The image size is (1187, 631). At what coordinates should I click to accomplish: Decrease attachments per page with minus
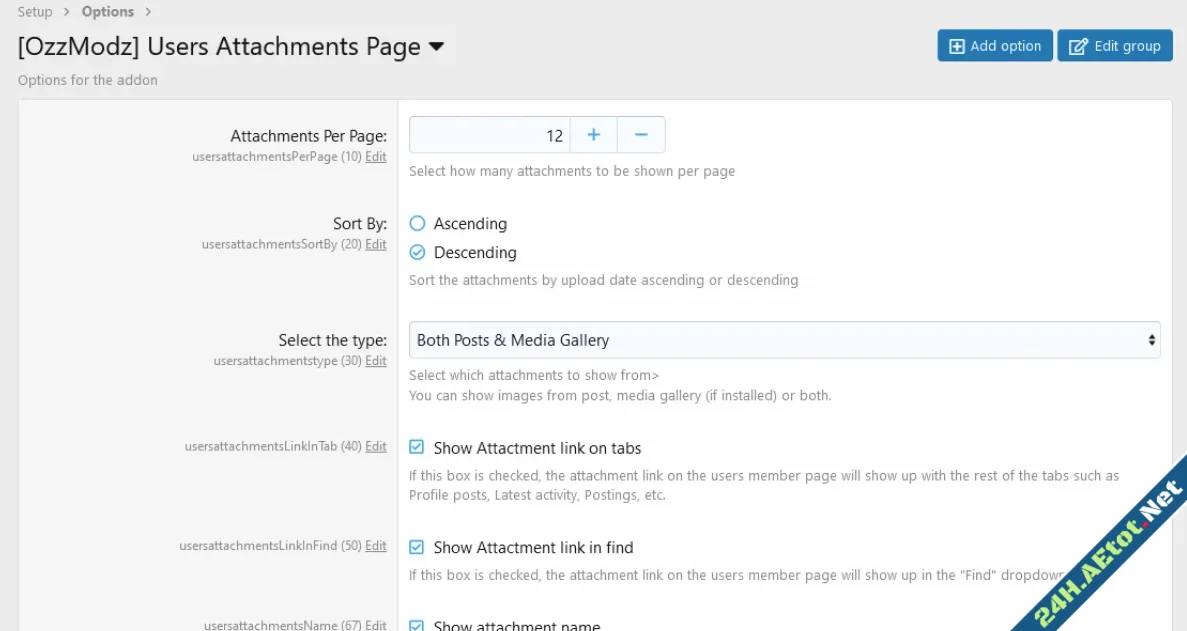pos(641,135)
